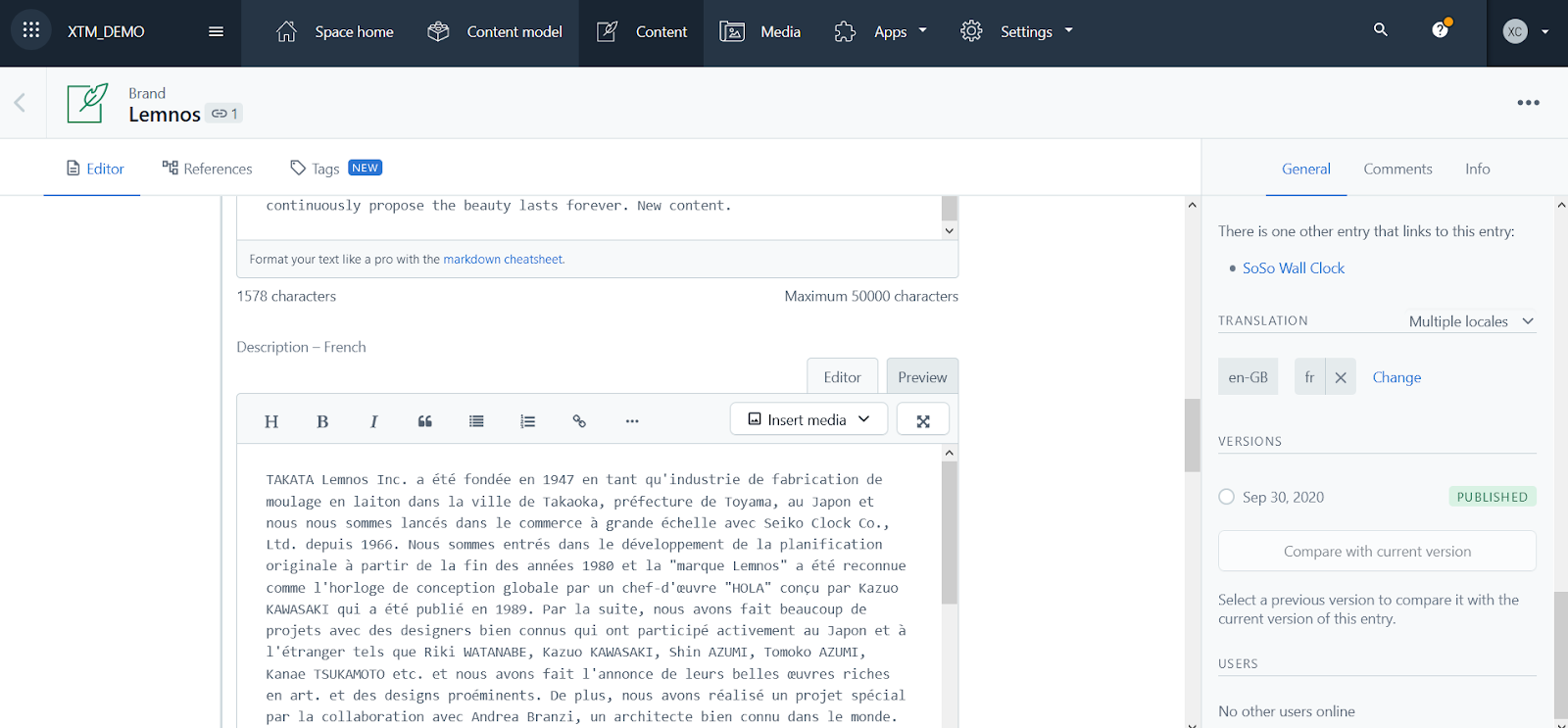1568x728 pixels.
Task: Click the Brand entry feather icon
Action: pos(87,103)
